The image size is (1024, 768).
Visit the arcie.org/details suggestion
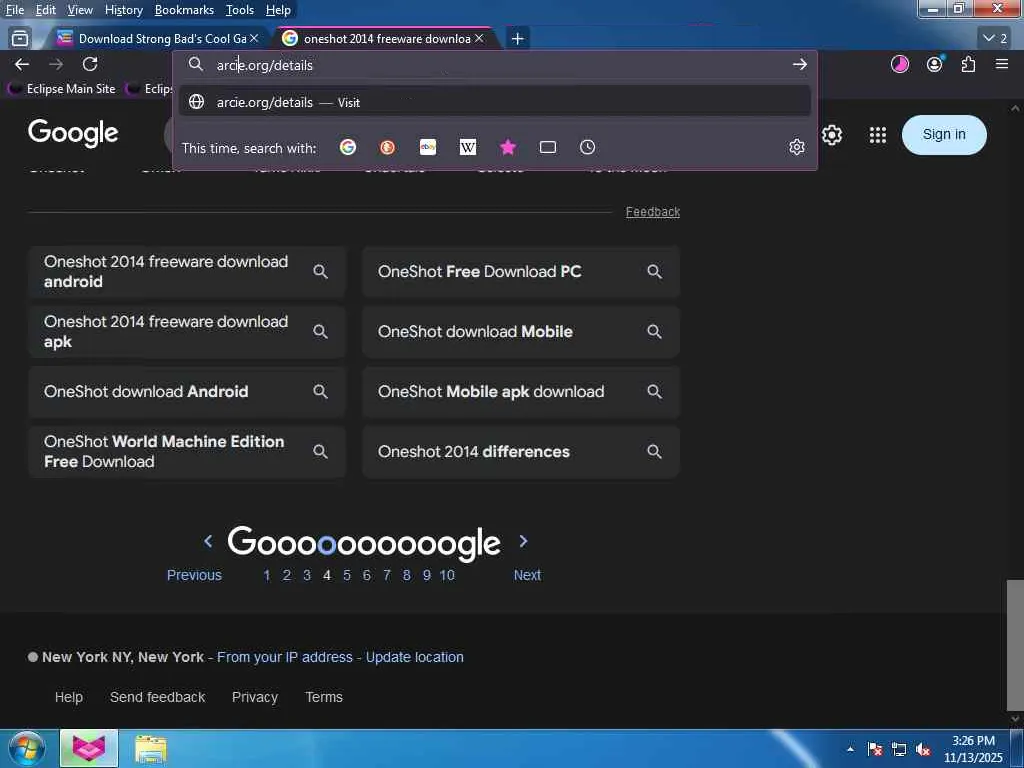click(x=494, y=102)
